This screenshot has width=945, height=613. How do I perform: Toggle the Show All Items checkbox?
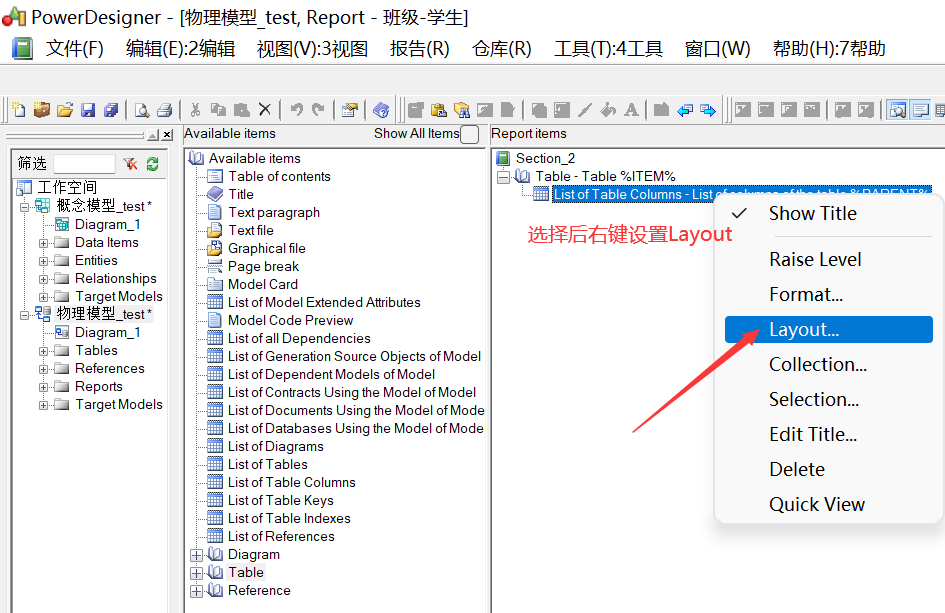coord(470,132)
